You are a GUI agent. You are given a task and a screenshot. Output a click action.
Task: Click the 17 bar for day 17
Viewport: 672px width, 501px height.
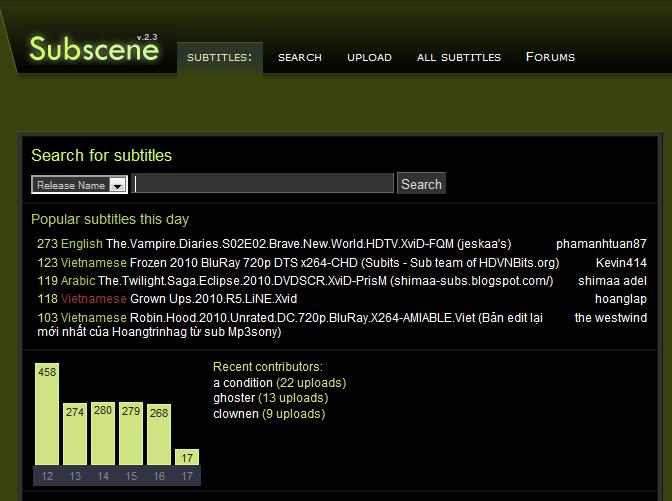pos(187,457)
